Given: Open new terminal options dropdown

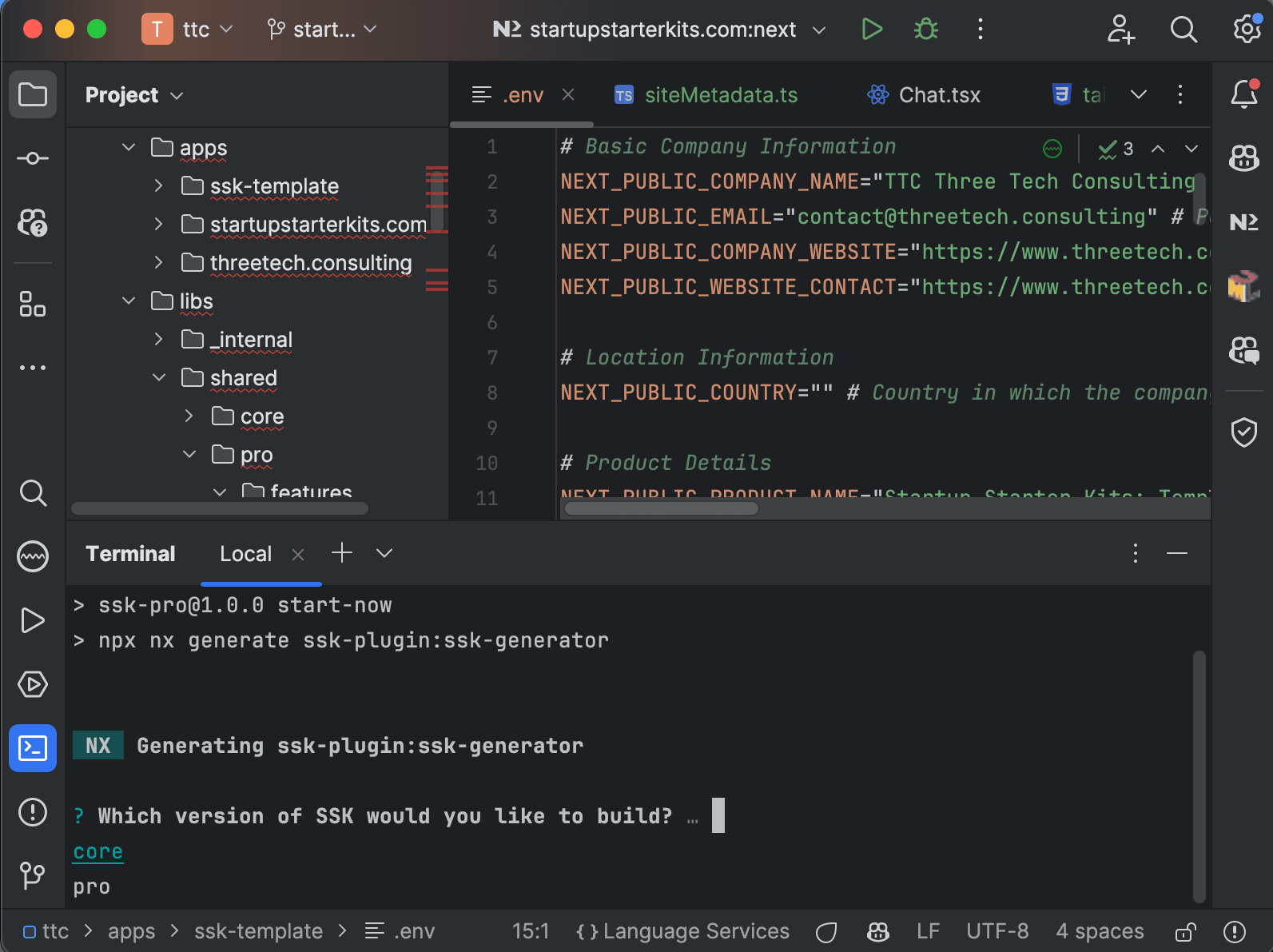Looking at the screenshot, I should click(384, 553).
